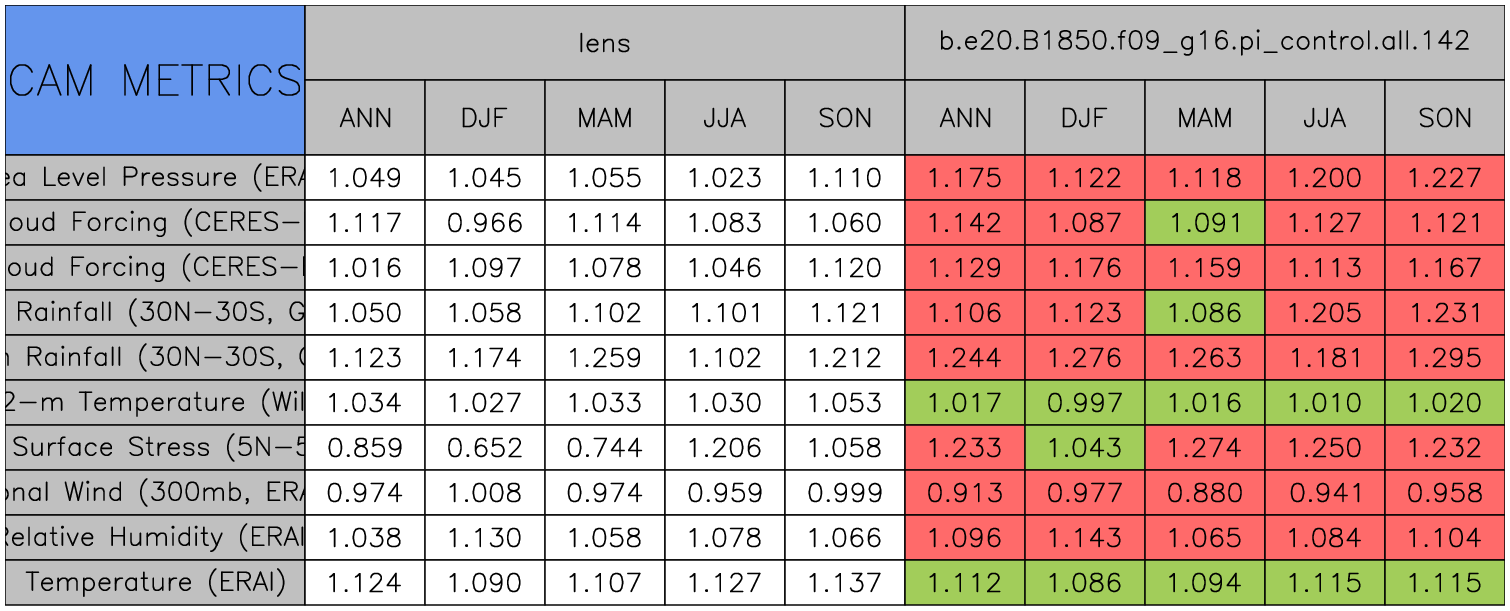Click the 0.652 cell in Surface Stress row
This screenshot has height=611, width=1510.
coord(484,447)
